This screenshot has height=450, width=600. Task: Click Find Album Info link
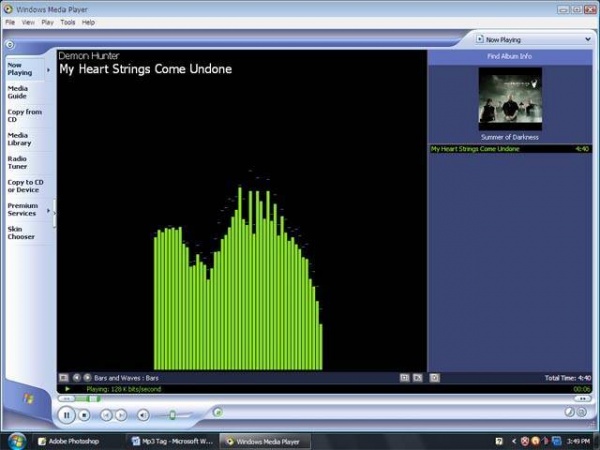509,56
